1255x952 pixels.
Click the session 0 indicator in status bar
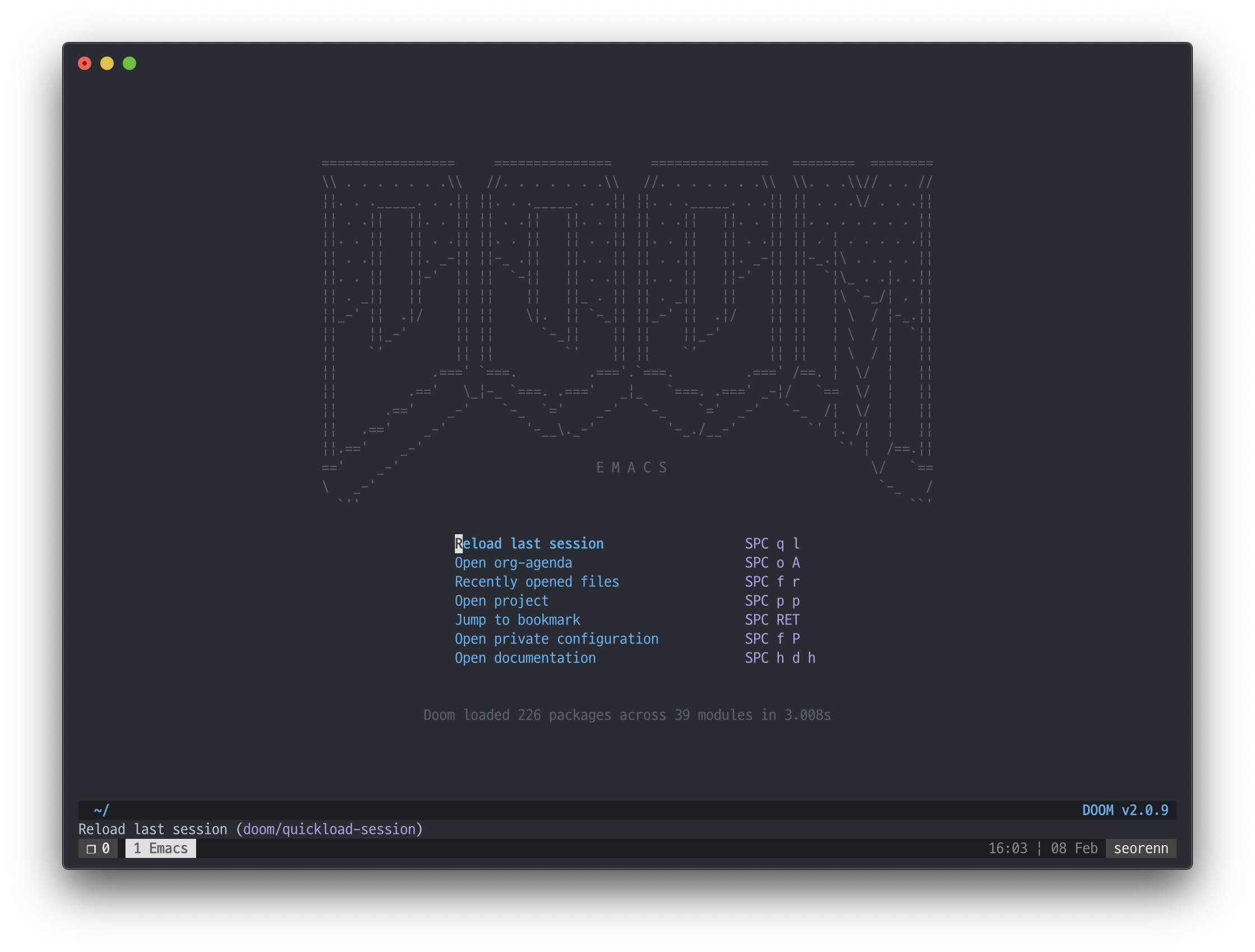click(98, 848)
